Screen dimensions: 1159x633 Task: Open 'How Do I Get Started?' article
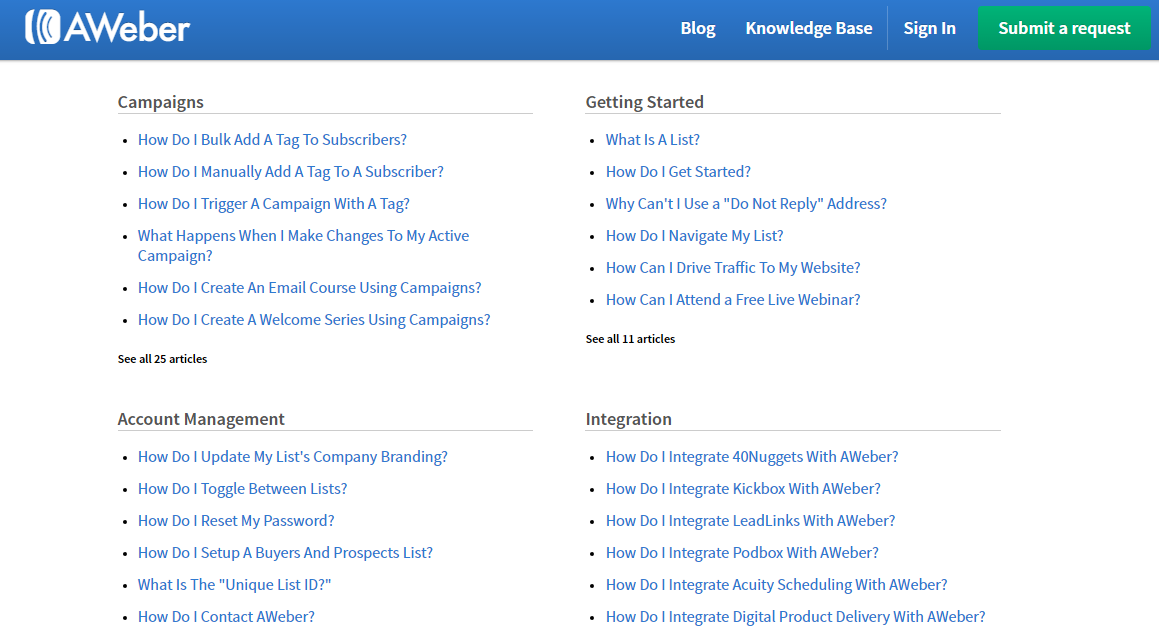(678, 172)
